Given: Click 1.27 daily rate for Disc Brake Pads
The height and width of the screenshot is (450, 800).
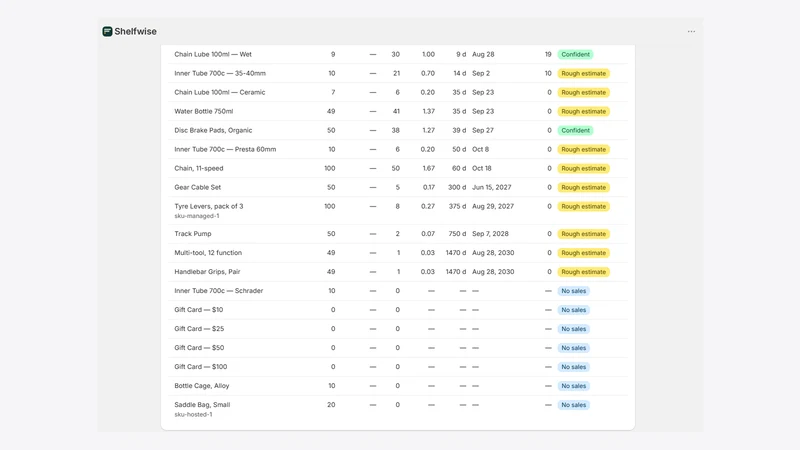Looking at the screenshot, I should point(429,130).
